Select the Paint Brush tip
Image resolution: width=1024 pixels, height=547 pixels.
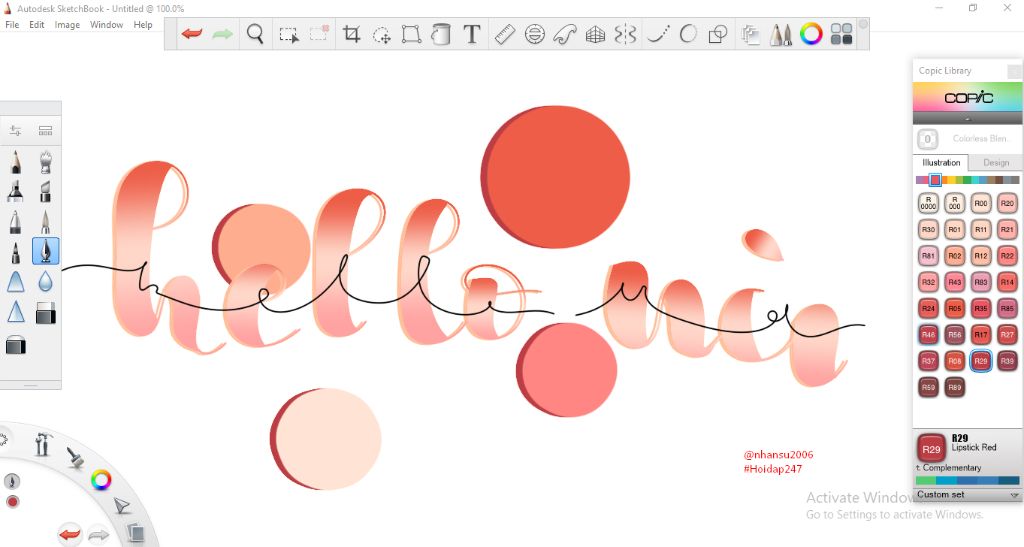click(45, 221)
